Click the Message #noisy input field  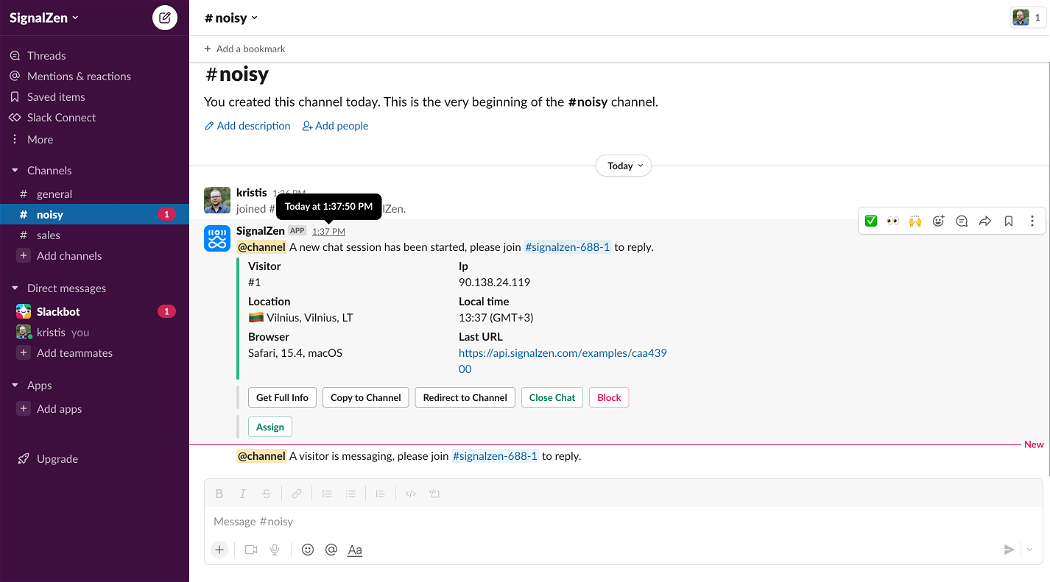623,522
